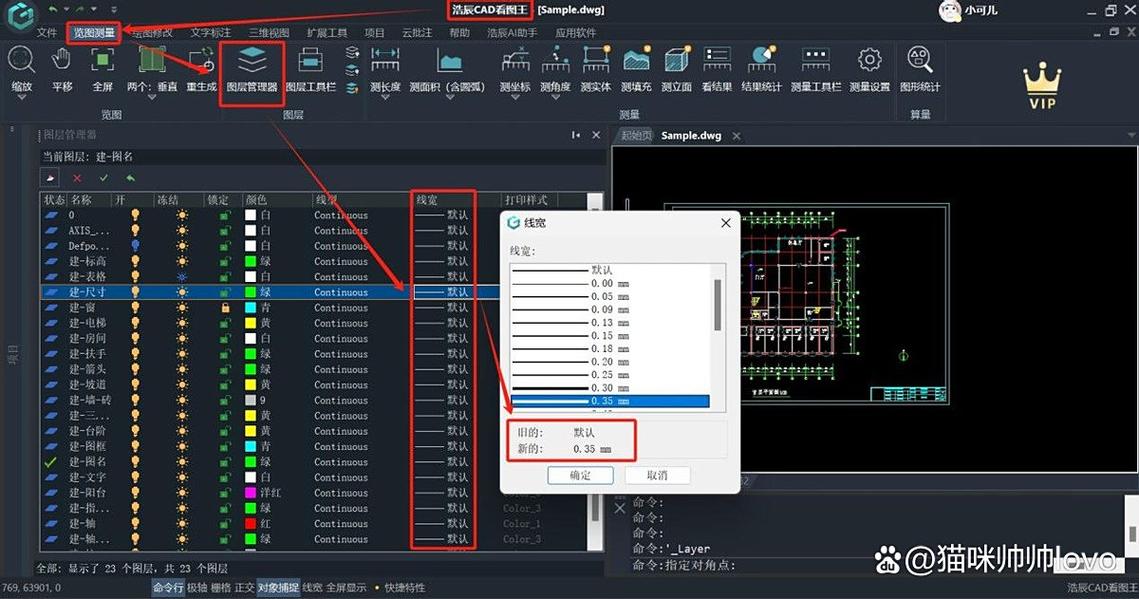Switch to the 览图测量 ribbon tab
Screen dimensions: 1139x599
pos(94,33)
